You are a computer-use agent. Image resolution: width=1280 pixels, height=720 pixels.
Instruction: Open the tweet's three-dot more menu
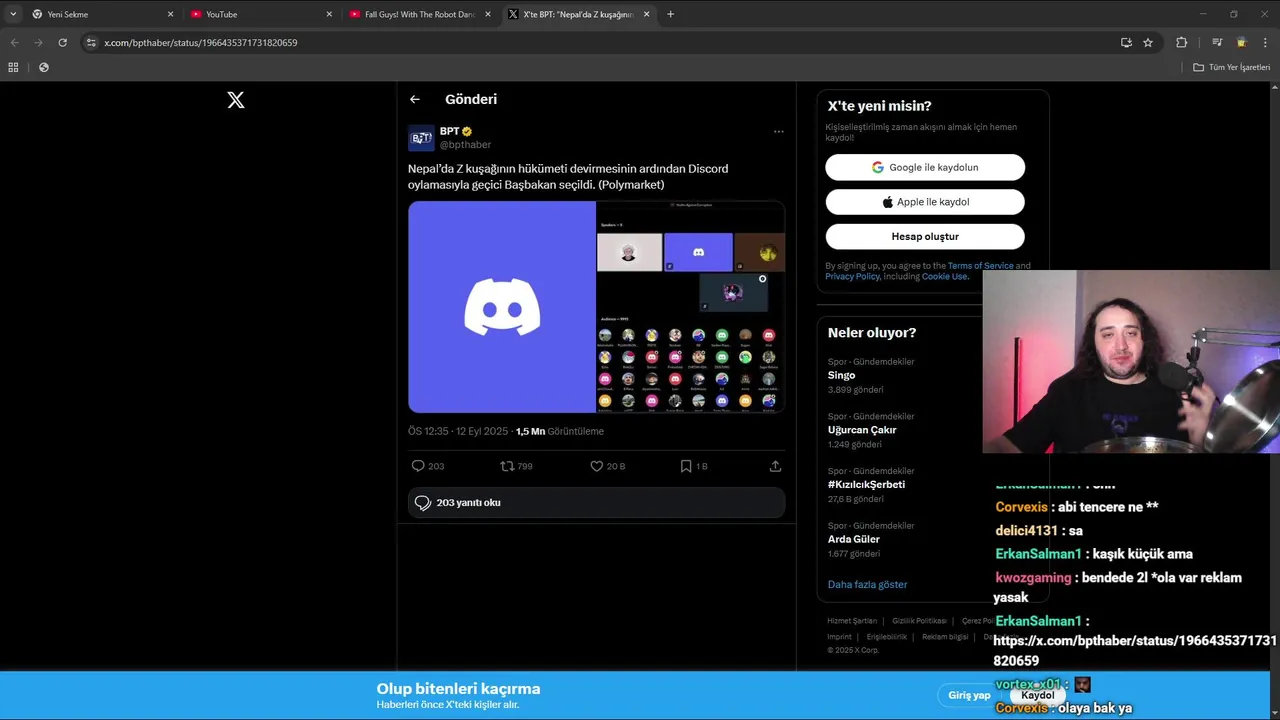coord(778,131)
